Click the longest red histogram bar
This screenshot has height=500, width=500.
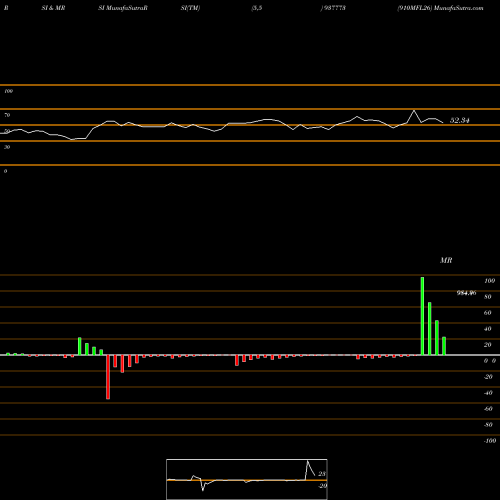coord(108,377)
